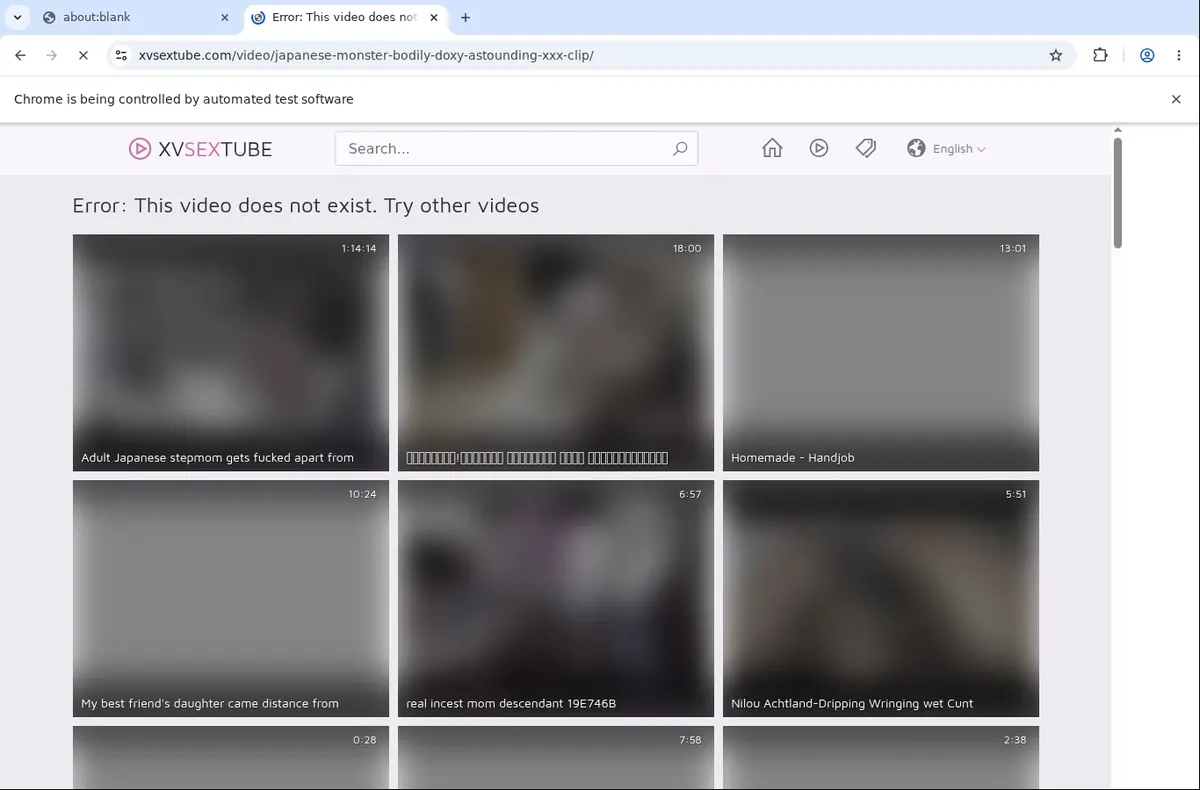Open the Chrome three-dot menu
This screenshot has height=790, width=1200.
pyautogui.click(x=1178, y=56)
